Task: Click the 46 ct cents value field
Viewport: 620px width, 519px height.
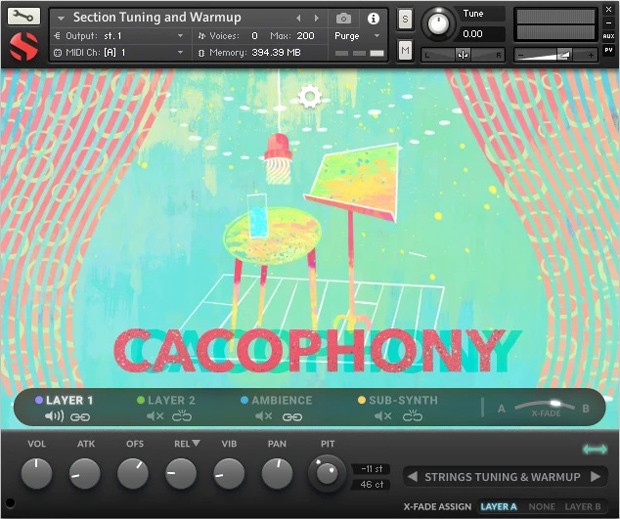Action: pyautogui.click(x=371, y=485)
